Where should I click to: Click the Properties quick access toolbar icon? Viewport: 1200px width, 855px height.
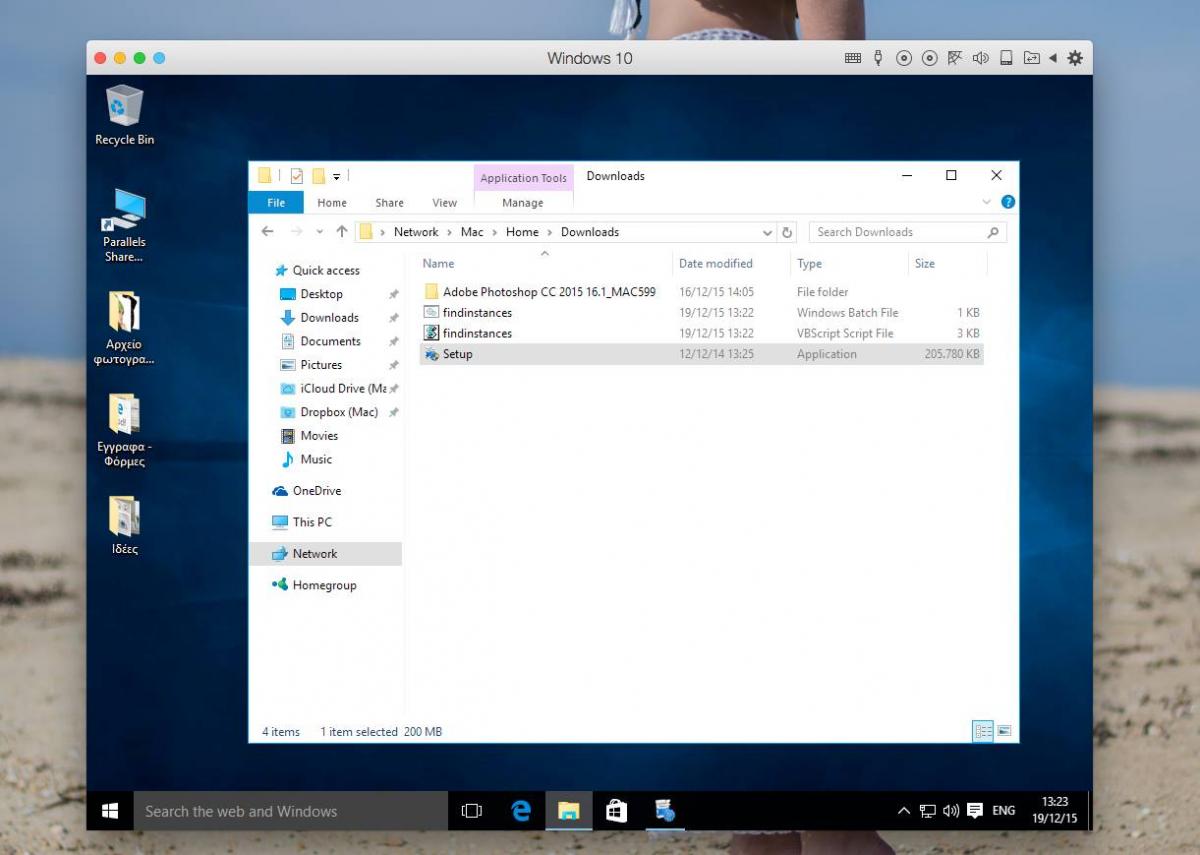point(297,176)
